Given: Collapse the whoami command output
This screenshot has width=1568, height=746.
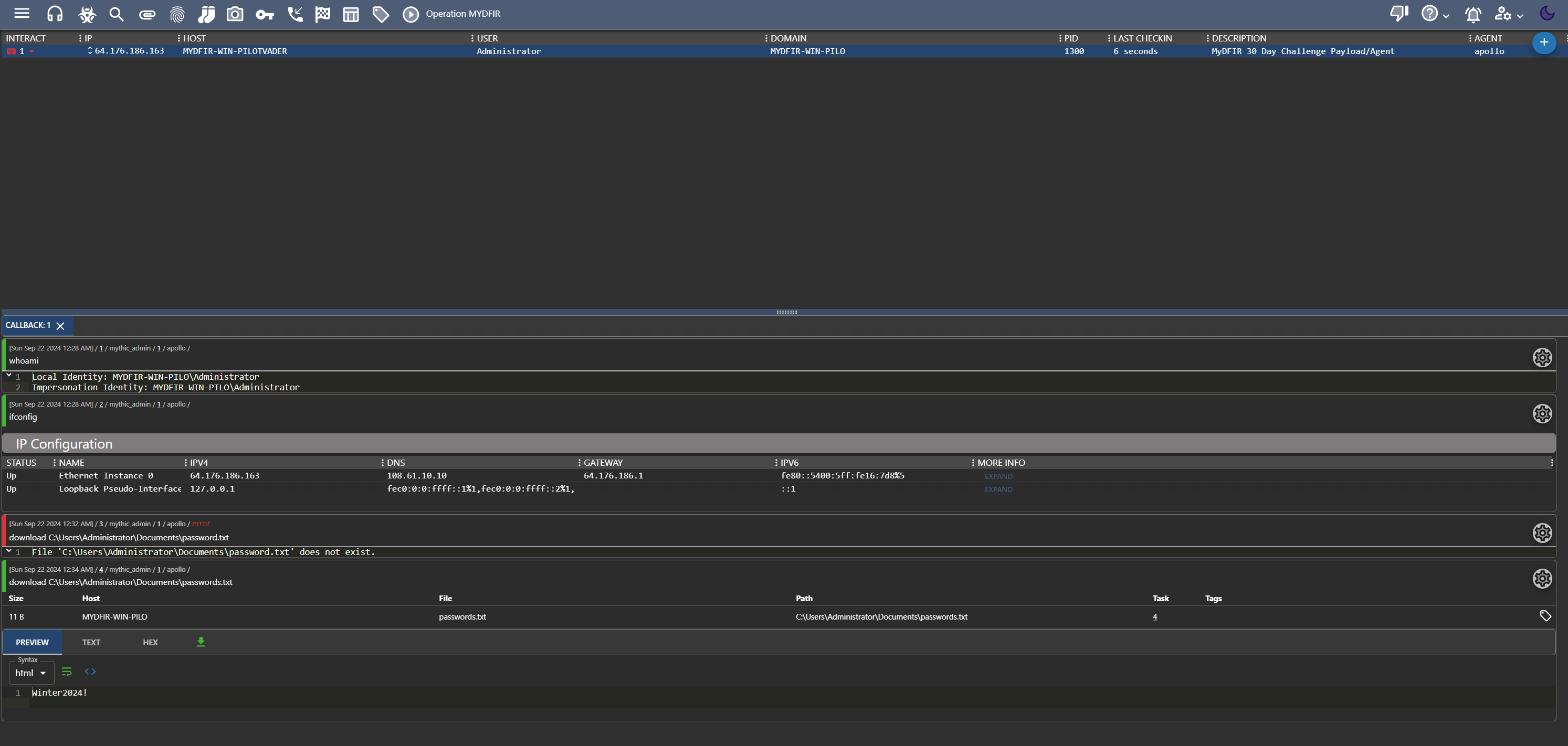Looking at the screenshot, I should [x=8, y=376].
